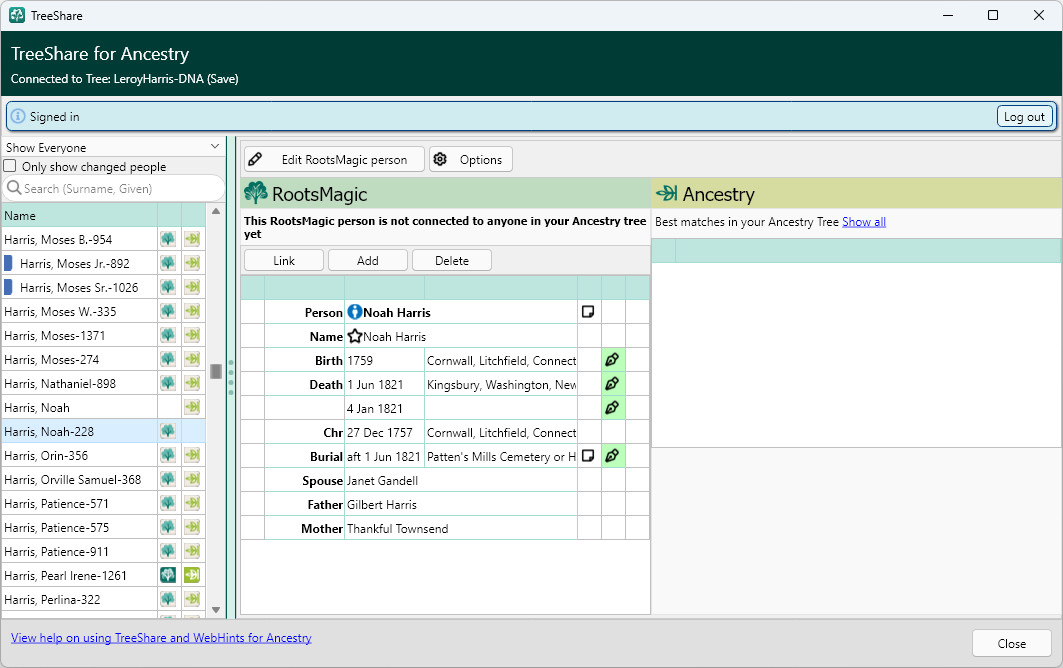Open the Show Everyone dropdown
Image resolution: width=1063 pixels, height=668 pixels.
tap(113, 147)
